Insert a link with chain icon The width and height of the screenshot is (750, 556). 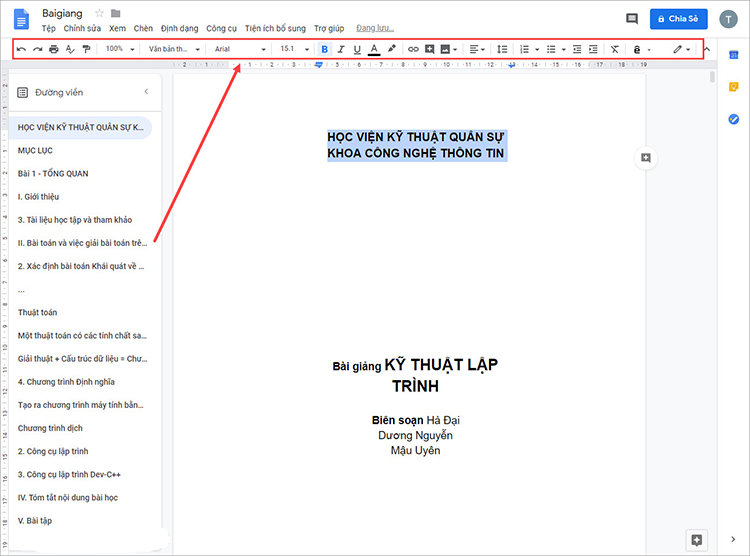coord(413,49)
